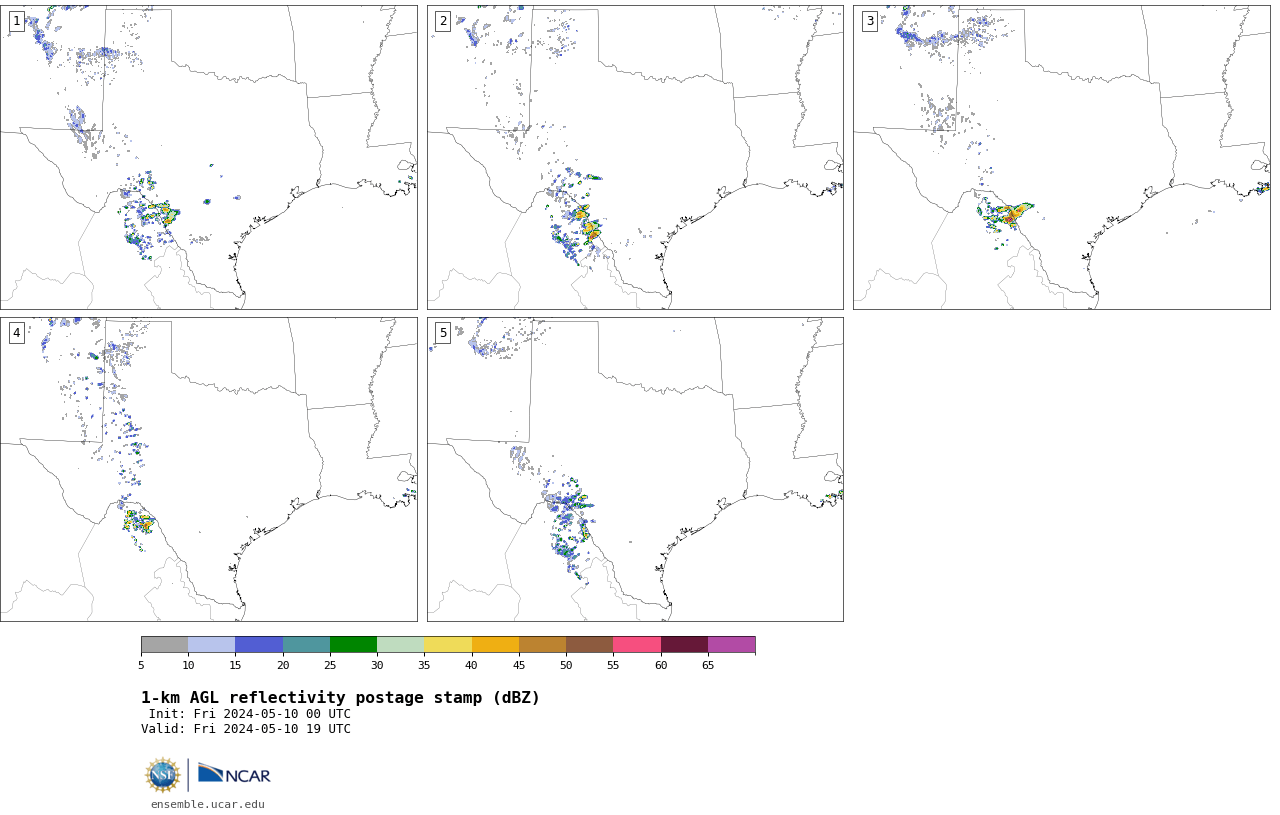Pick the light blue 10-15 dBZ swatch
Image resolution: width=1280 pixels, height=815 pixels.
click(x=212, y=644)
